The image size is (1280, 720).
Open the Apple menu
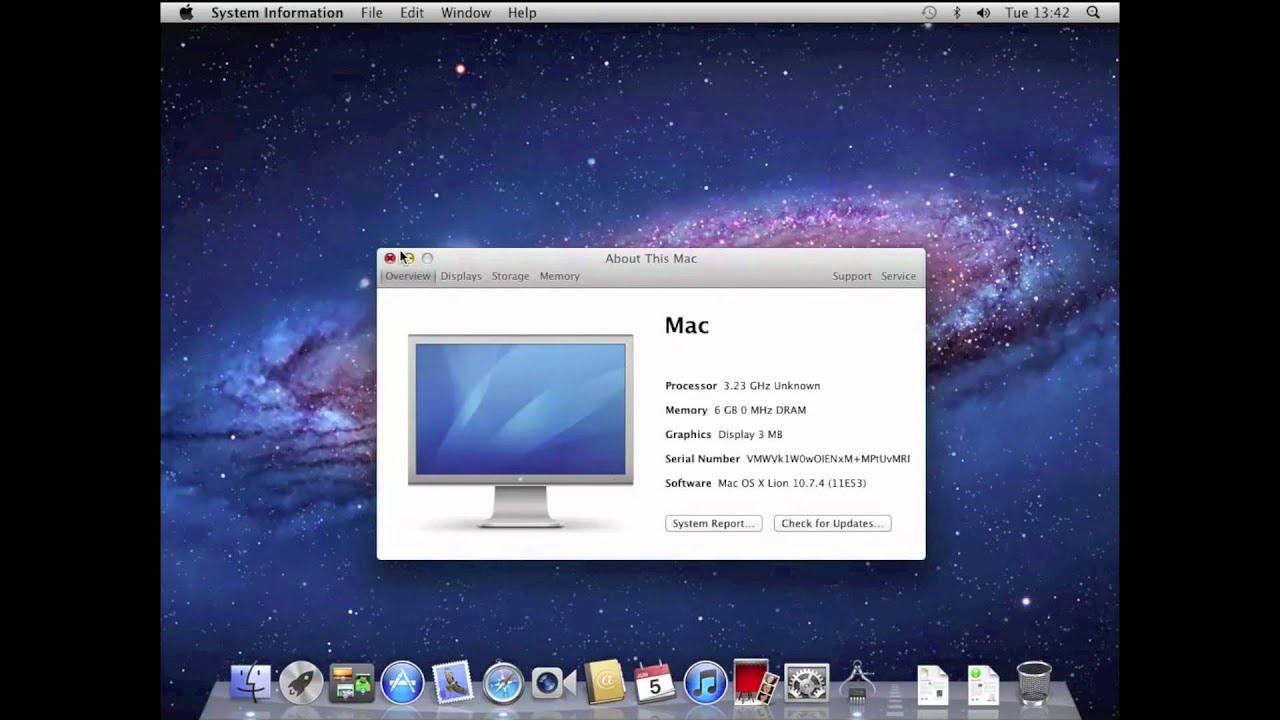pos(186,13)
